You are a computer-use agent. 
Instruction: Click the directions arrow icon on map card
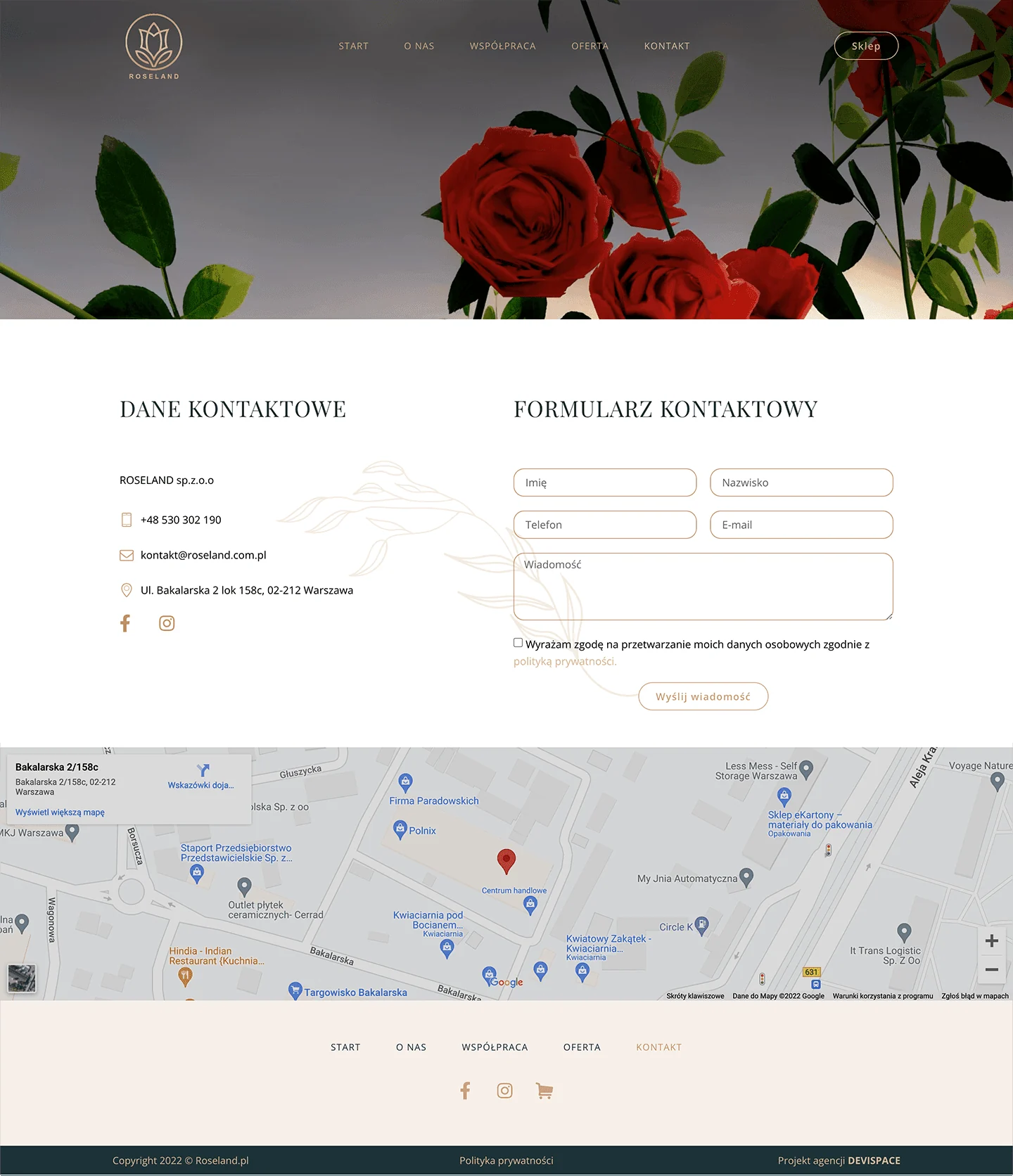(x=203, y=770)
